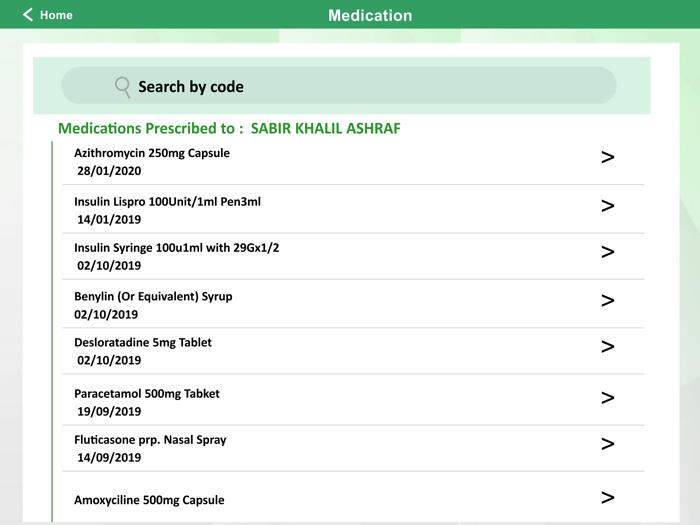Go back to Home
This screenshot has height=525, width=700.
point(47,15)
